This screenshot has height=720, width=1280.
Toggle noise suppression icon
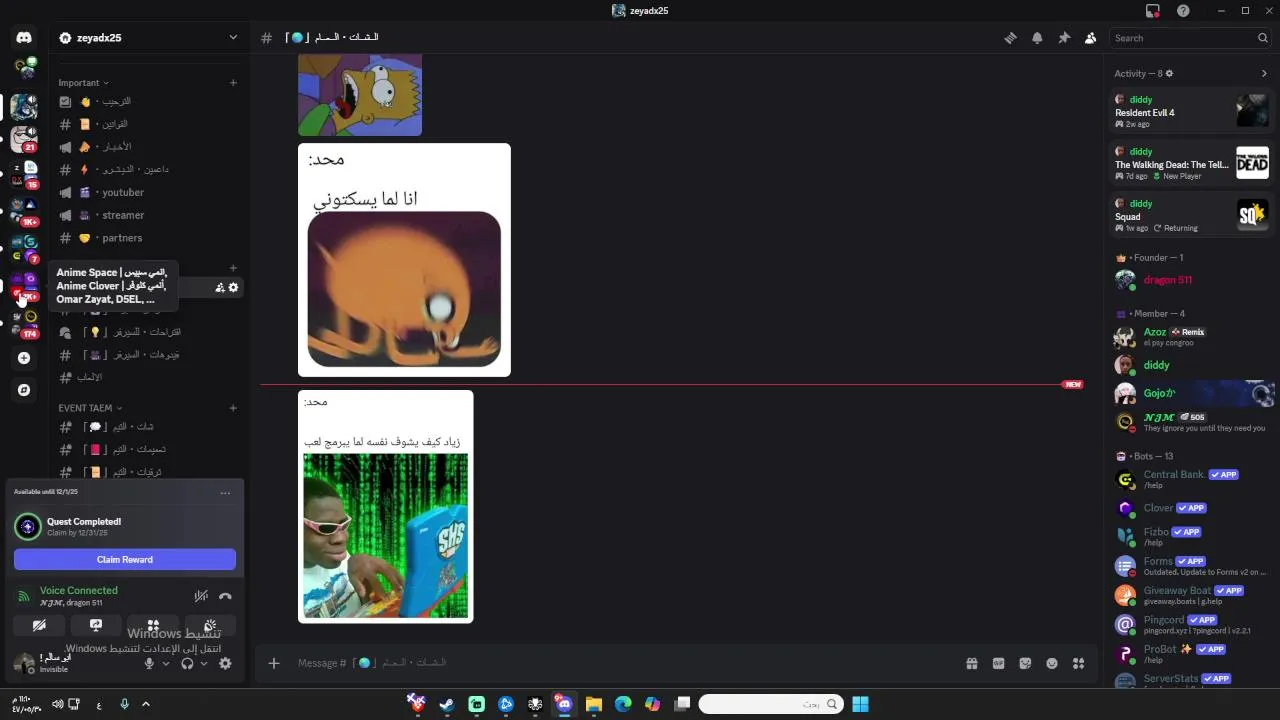[x=201, y=596]
